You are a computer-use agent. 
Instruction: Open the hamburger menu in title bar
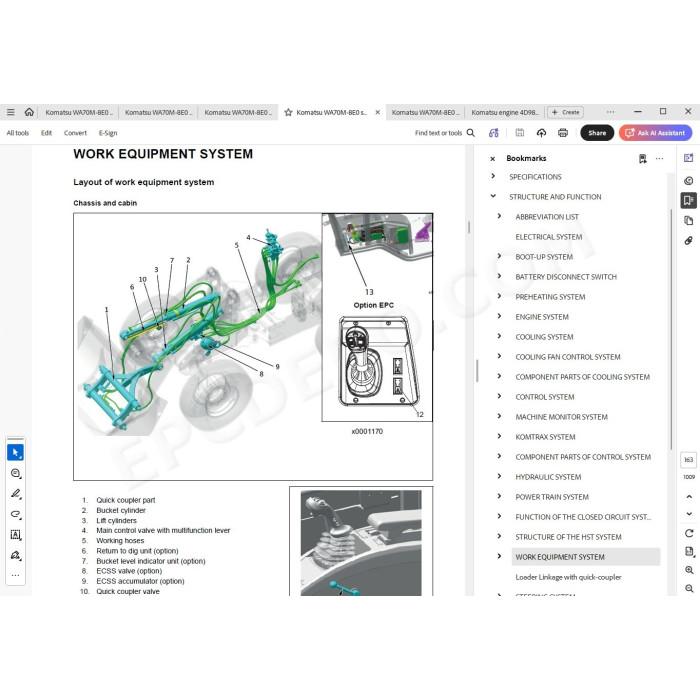point(11,112)
